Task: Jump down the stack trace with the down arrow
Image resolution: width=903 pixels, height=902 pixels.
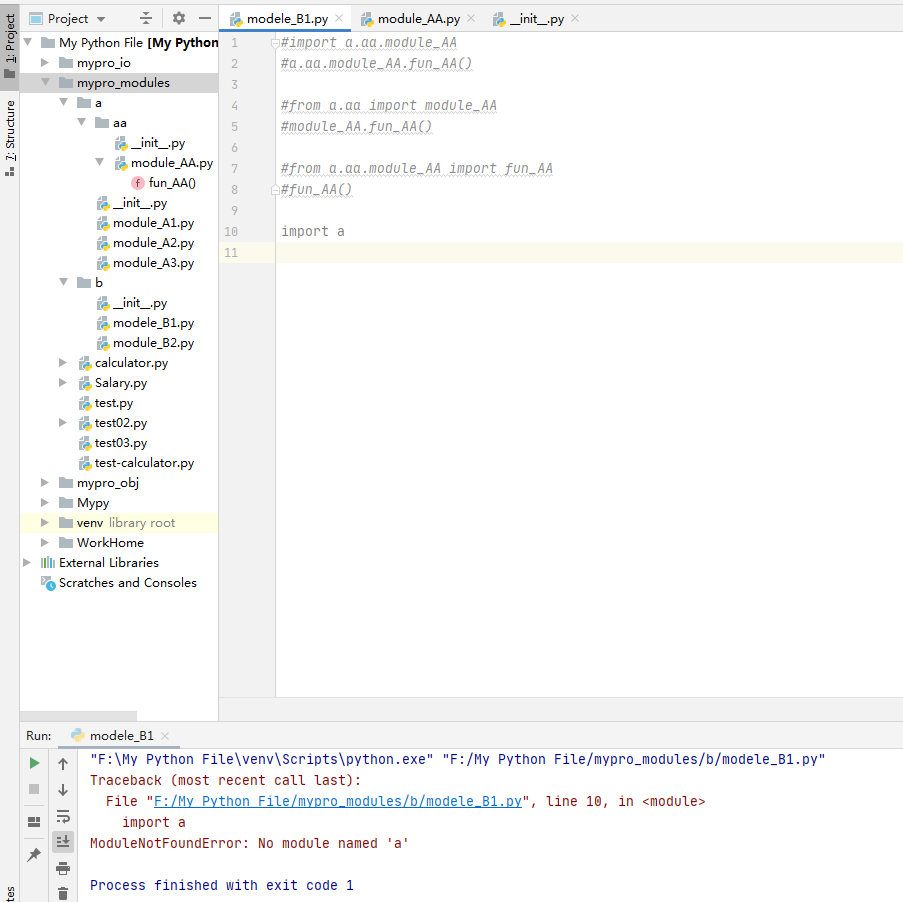Action: pos(63,790)
